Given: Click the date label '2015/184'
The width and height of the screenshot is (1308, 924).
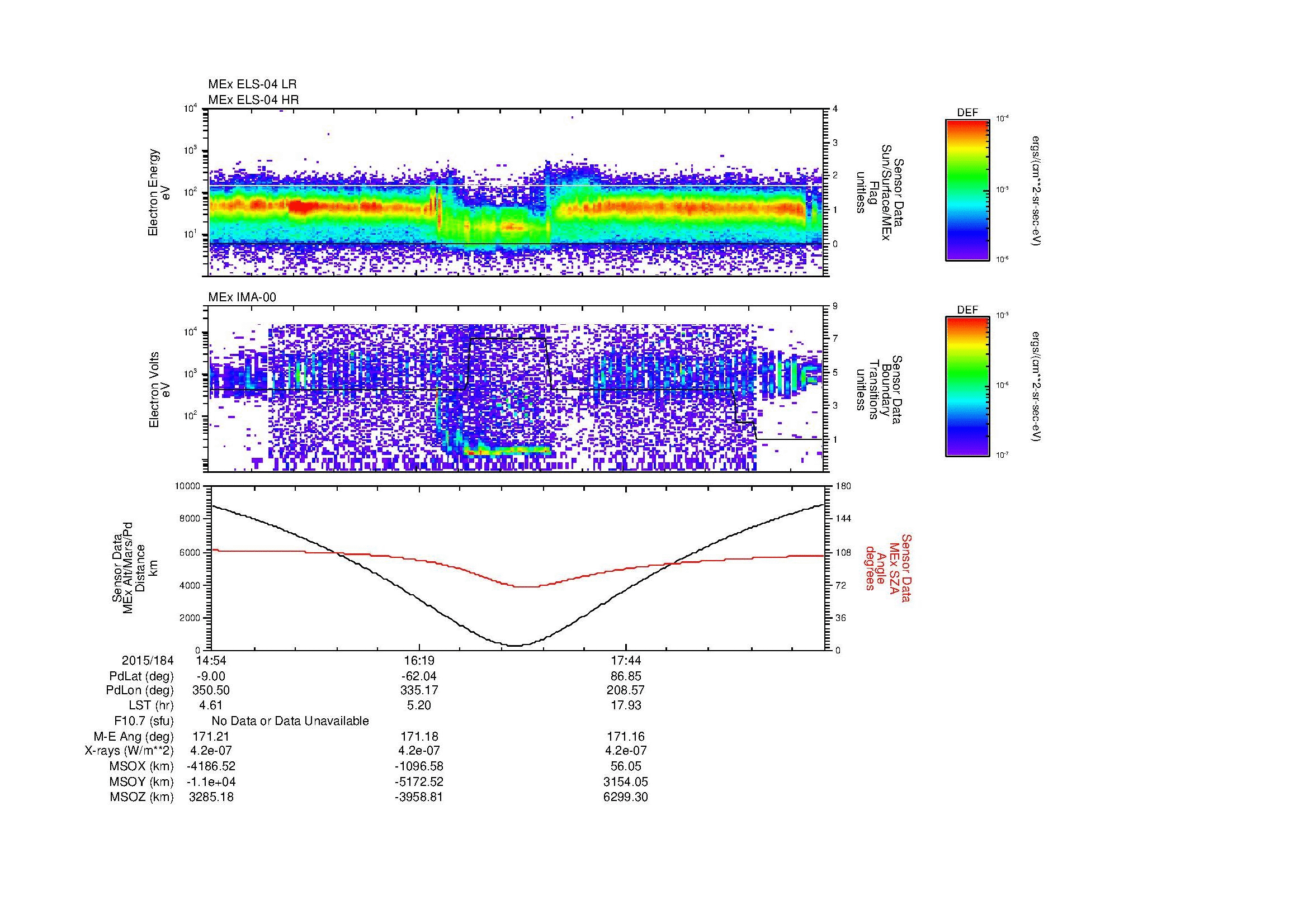Looking at the screenshot, I should coord(148,661).
